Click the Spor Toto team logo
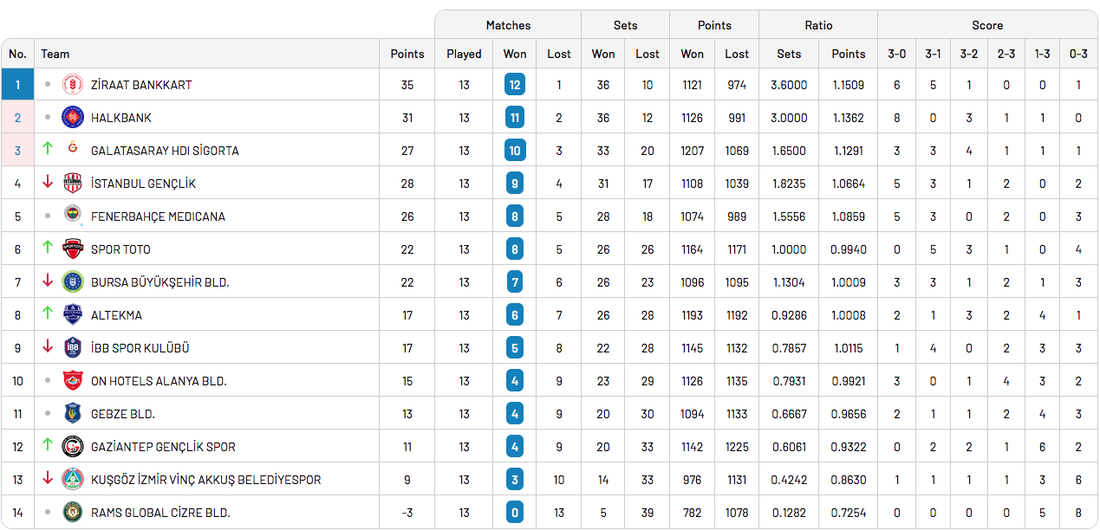This screenshot has width=1100, height=530. coord(73,249)
